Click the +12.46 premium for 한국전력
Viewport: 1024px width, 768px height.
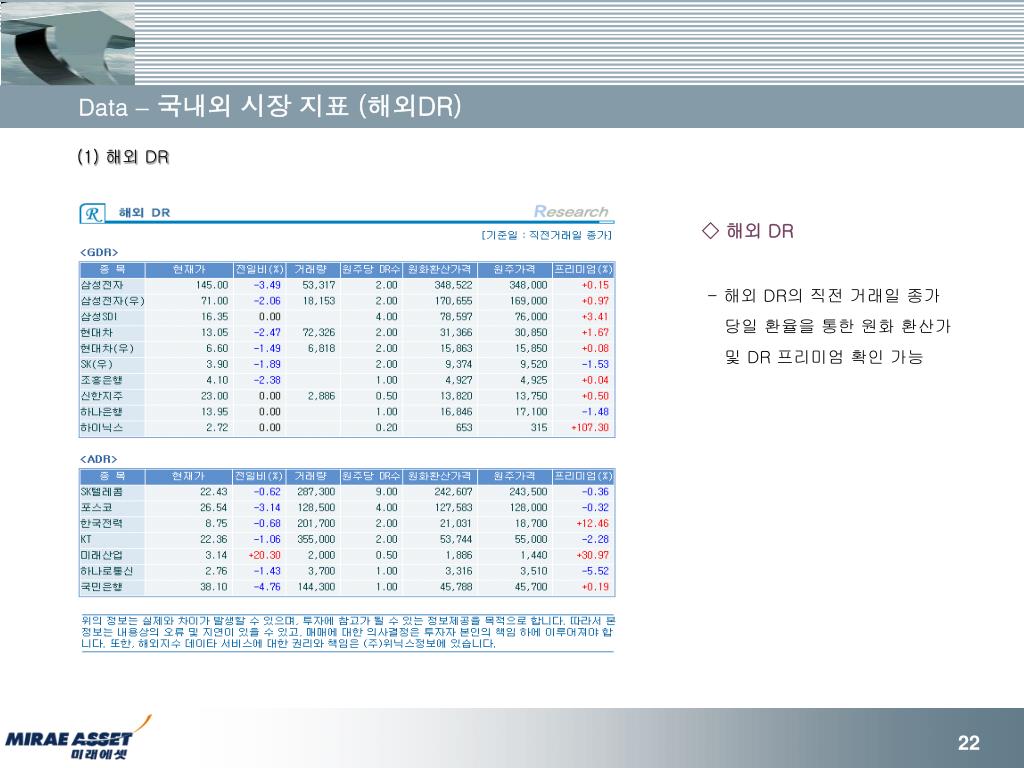click(x=592, y=524)
